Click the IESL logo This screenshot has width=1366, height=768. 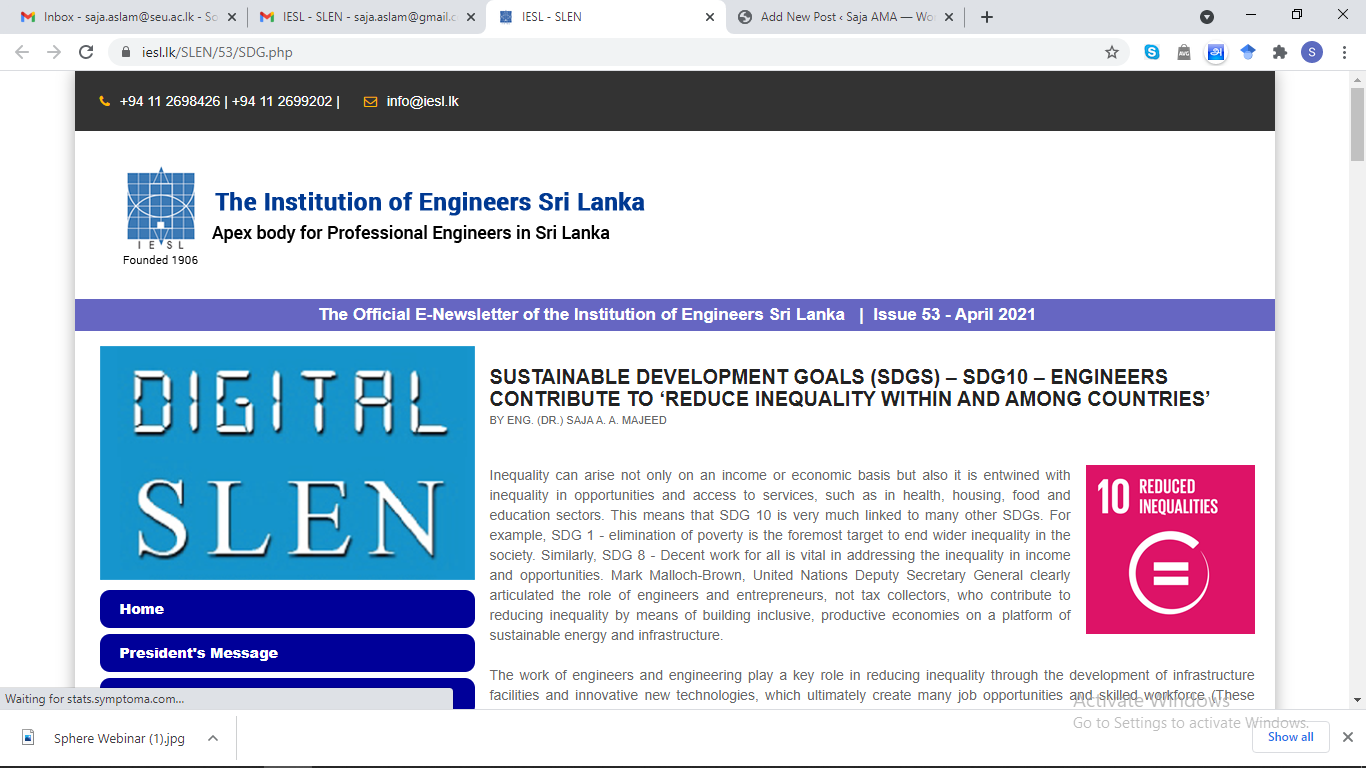160,208
